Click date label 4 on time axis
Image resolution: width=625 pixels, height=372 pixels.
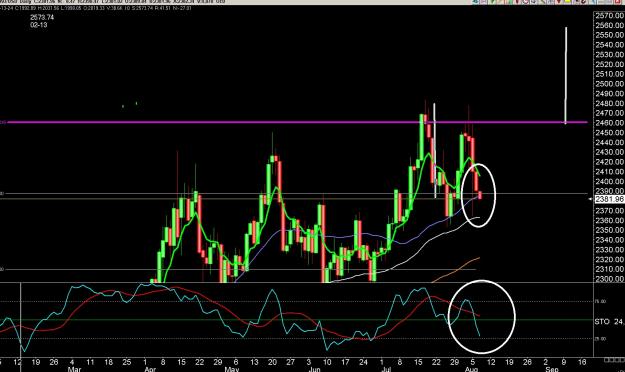point(72,362)
